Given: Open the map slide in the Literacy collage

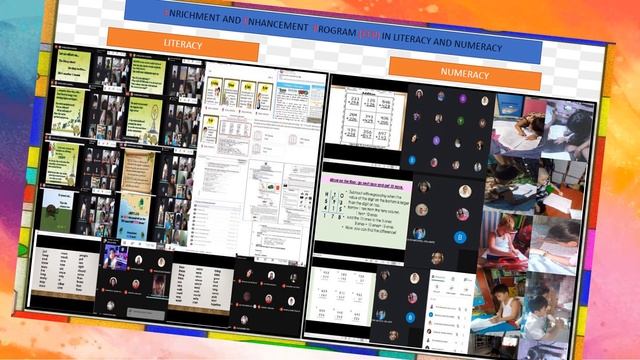Looking at the screenshot, I should 134,216.
